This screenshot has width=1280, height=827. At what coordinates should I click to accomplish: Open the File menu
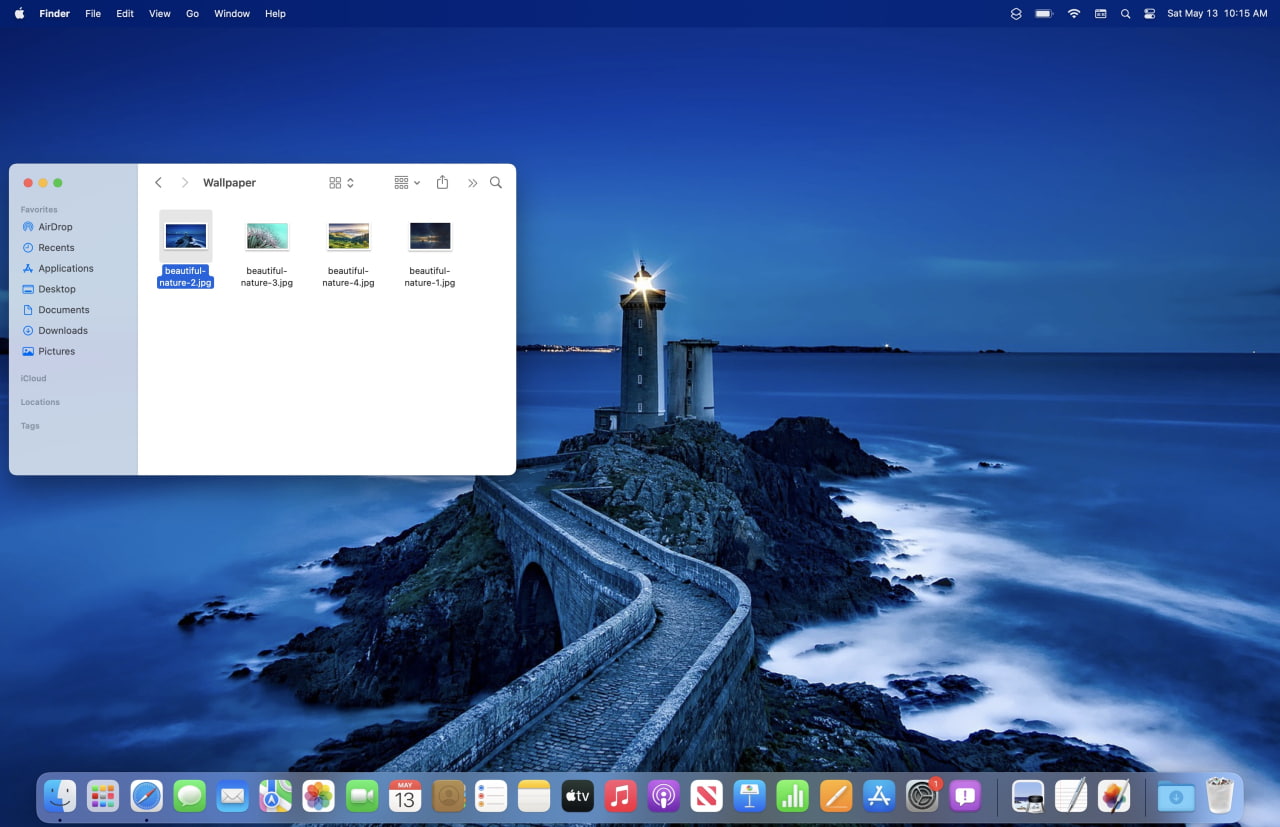point(93,14)
